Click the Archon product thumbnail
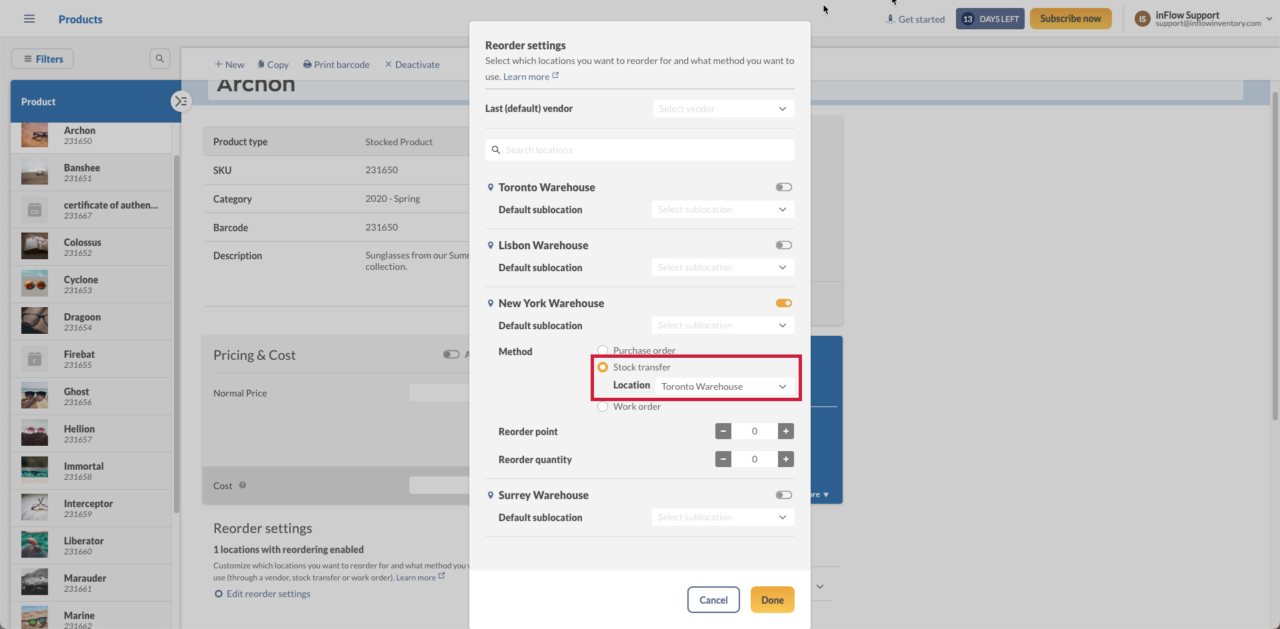1280x629 pixels. (34, 135)
